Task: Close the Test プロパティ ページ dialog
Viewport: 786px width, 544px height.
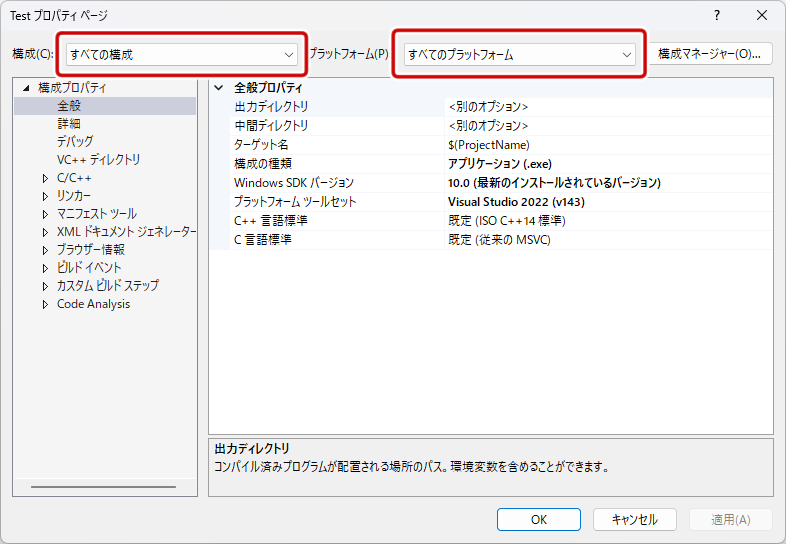Action: coord(762,16)
